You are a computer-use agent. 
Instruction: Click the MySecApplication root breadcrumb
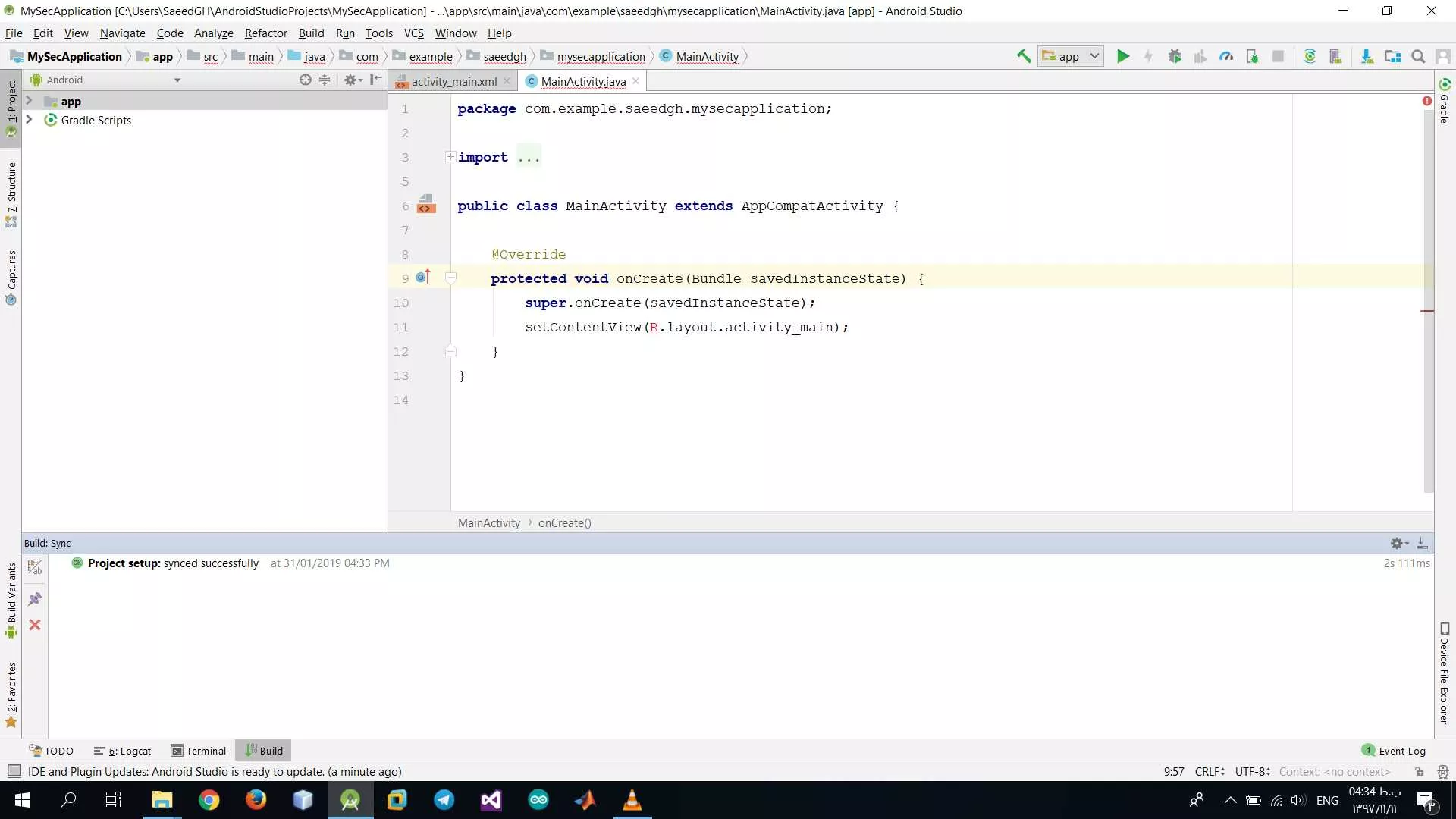click(x=66, y=56)
